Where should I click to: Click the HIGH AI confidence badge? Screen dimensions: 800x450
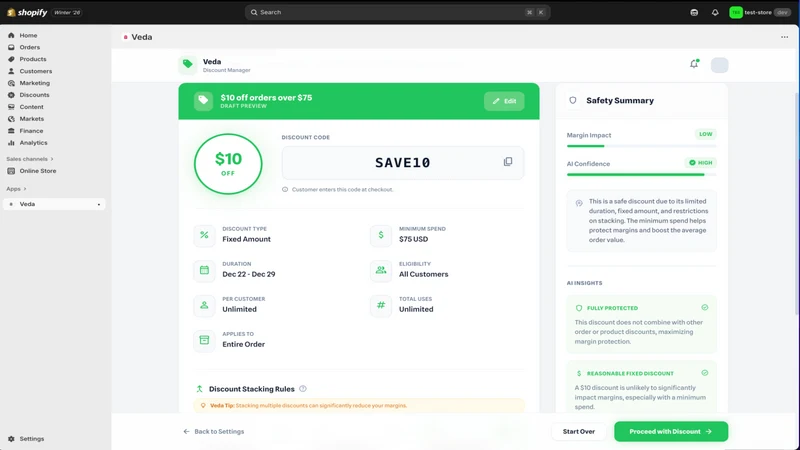pos(701,163)
